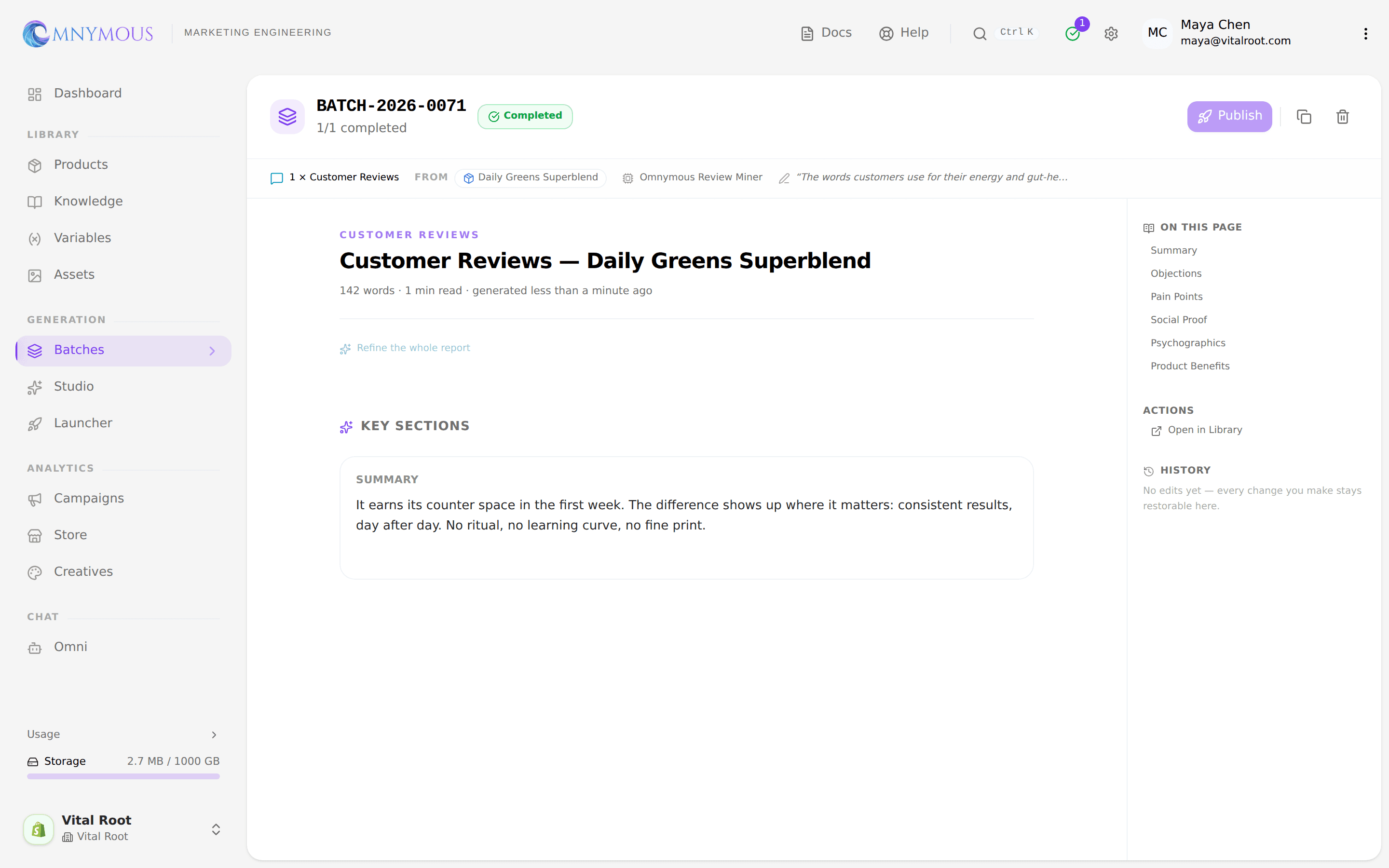Click the Dashboard grid icon
Image resolution: width=1389 pixels, height=868 pixels.
click(x=35, y=94)
